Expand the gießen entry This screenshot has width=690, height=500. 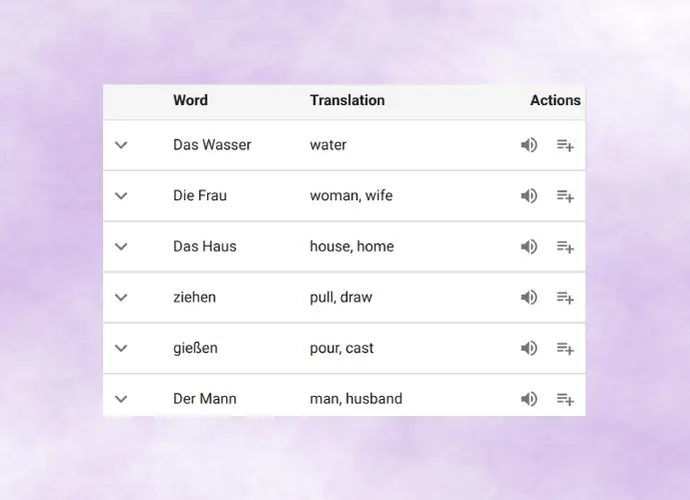point(121,348)
